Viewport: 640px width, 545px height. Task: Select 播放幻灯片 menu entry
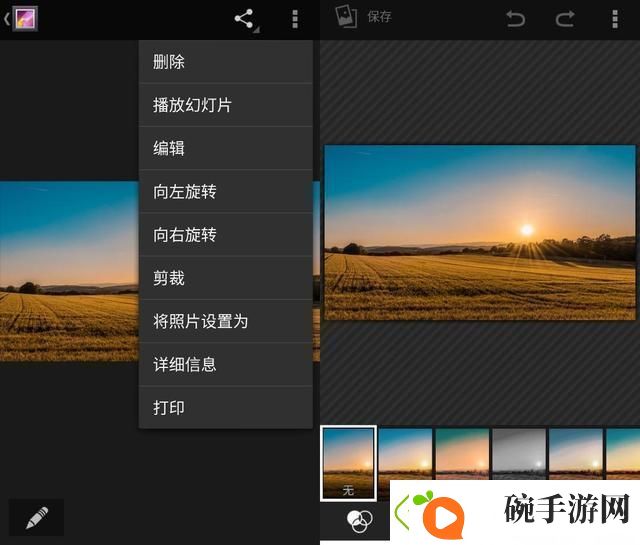pyautogui.click(x=226, y=105)
